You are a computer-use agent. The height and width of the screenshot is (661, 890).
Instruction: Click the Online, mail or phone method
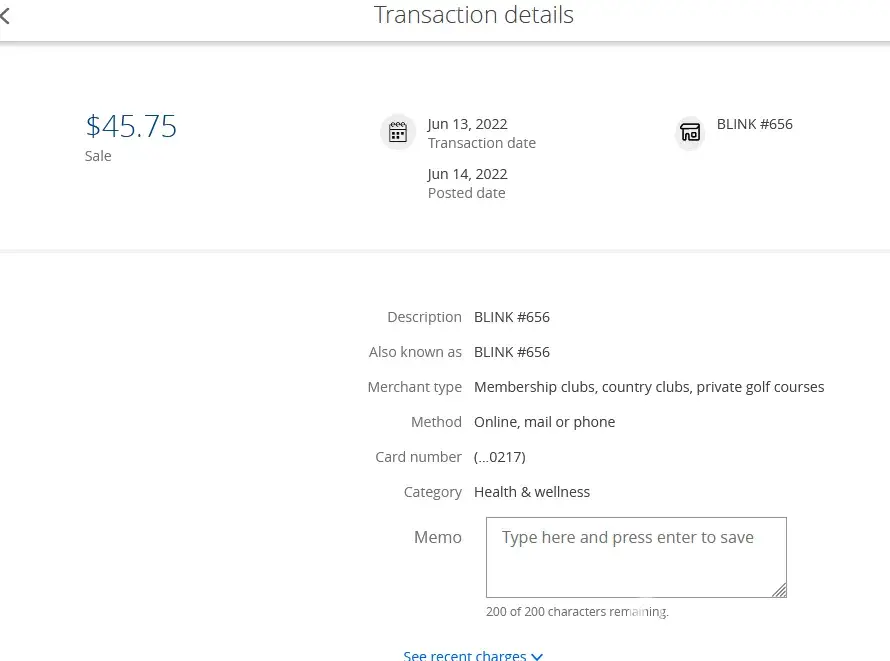544,422
